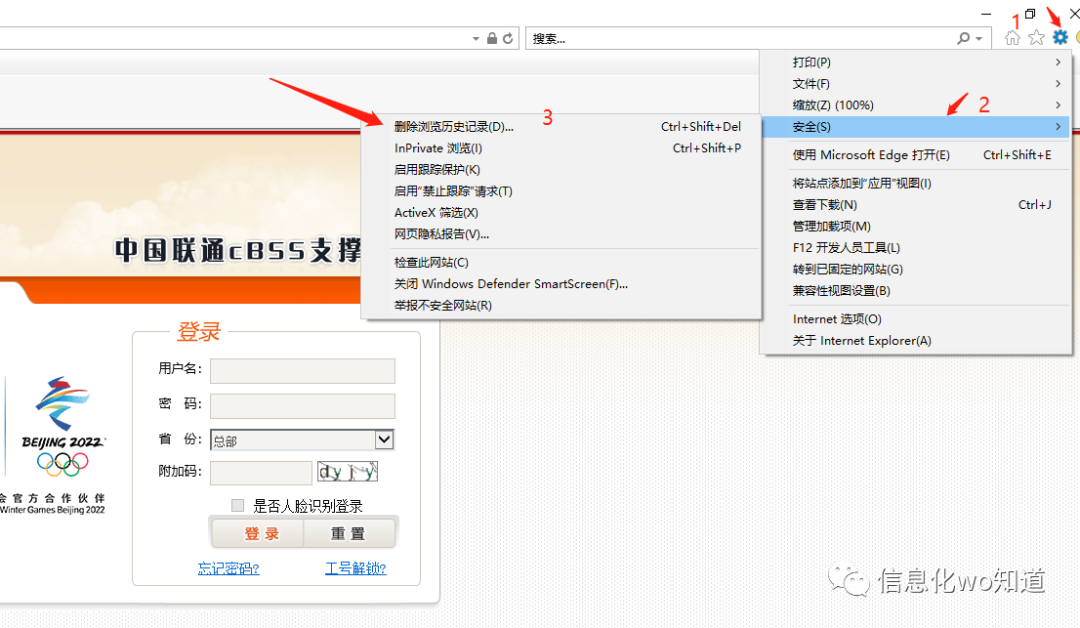Viewport: 1080px width, 628px height.
Task: Open F12 开发人员工具(L)
Action: tap(916, 248)
